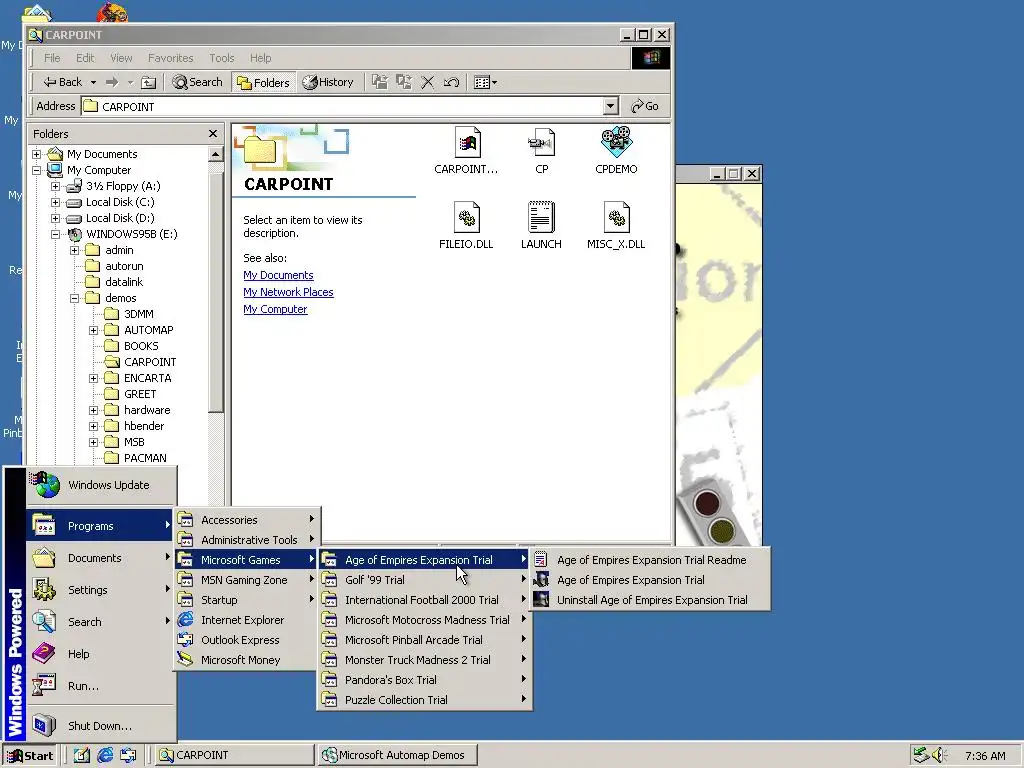Launch Outlook Express from Programs menu
This screenshot has height=768, width=1024.
(x=247, y=640)
